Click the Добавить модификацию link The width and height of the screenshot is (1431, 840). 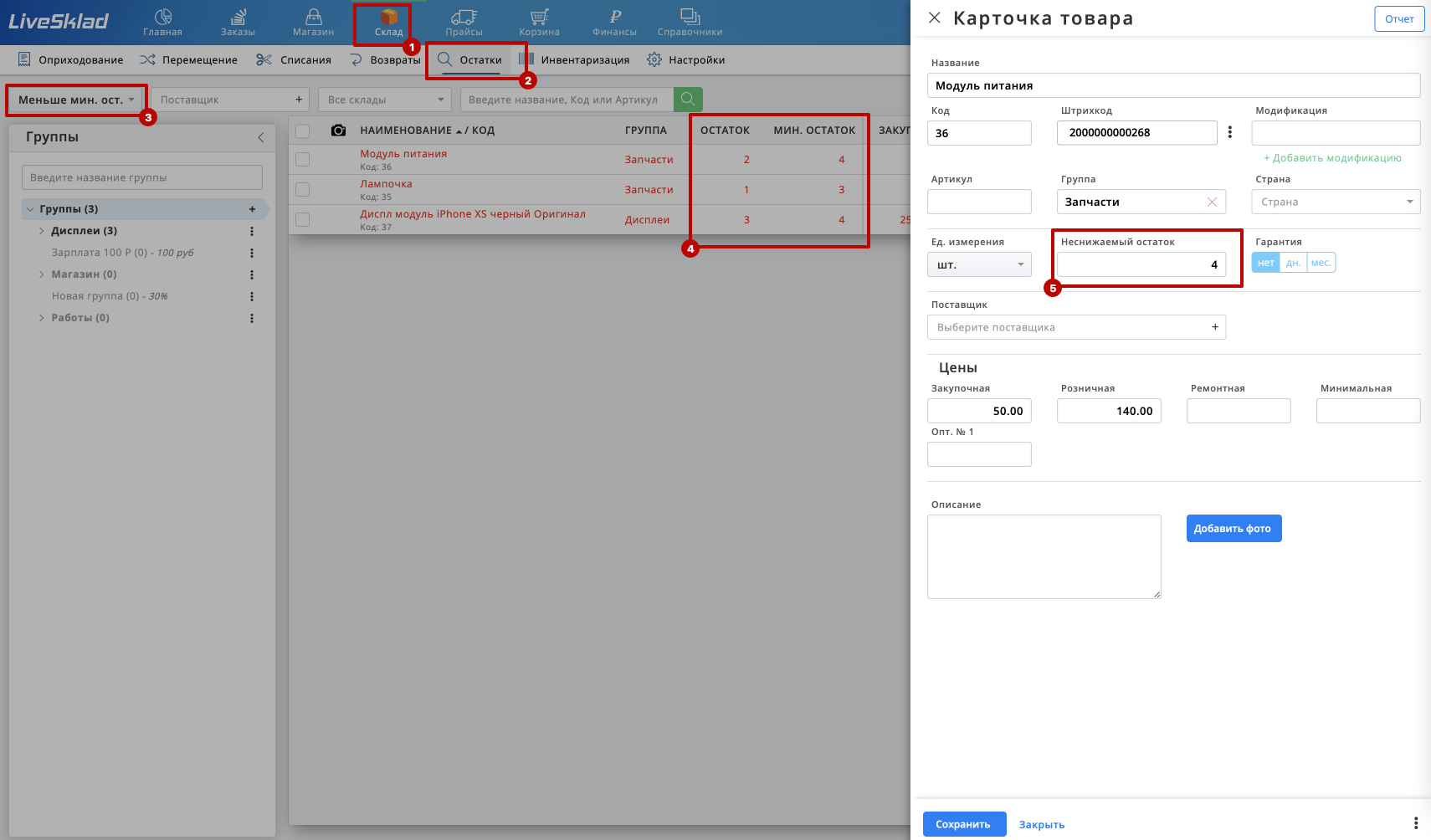pos(1332,157)
